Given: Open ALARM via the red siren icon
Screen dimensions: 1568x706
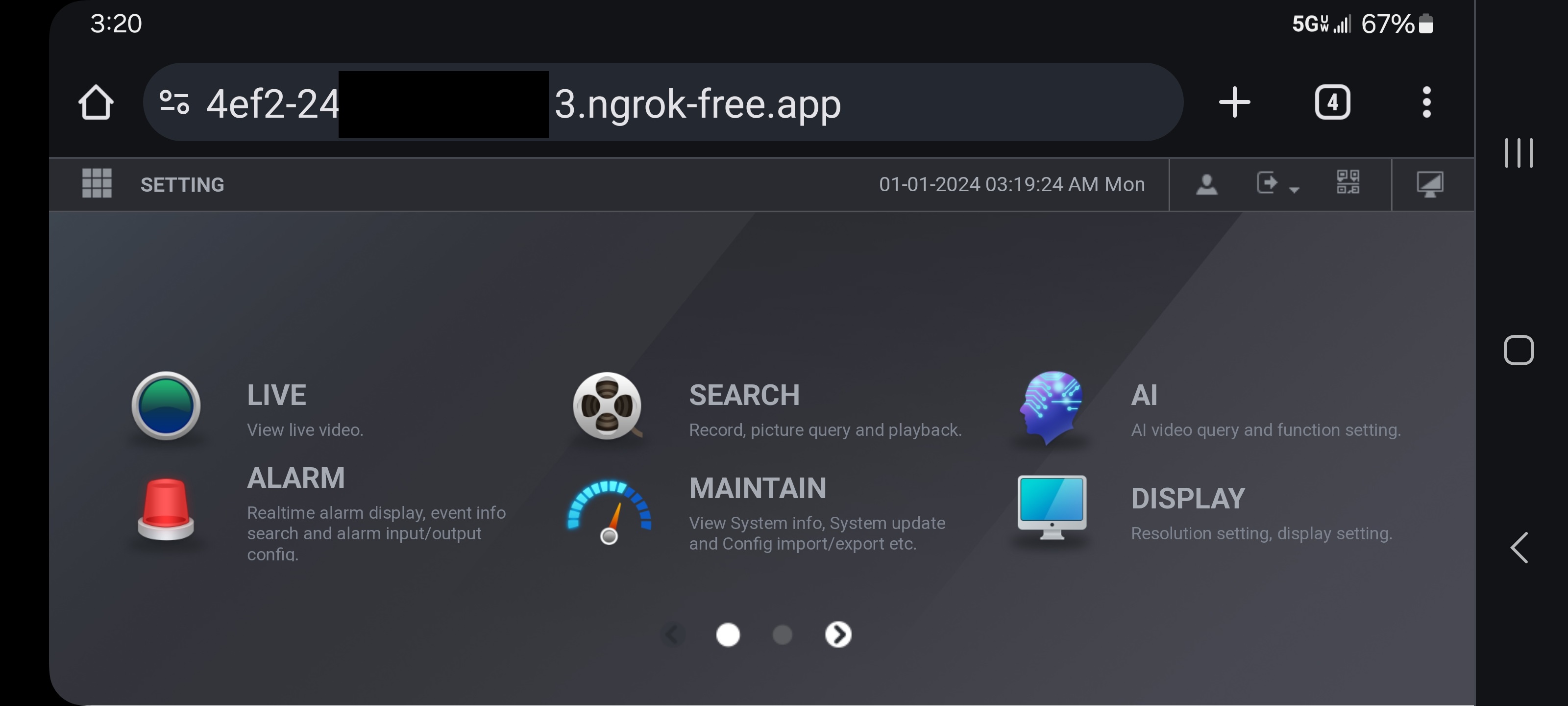Looking at the screenshot, I should click(x=166, y=509).
